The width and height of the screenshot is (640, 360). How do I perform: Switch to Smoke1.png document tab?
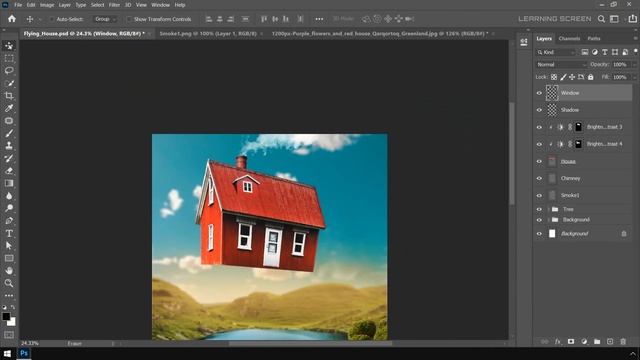pos(208,33)
